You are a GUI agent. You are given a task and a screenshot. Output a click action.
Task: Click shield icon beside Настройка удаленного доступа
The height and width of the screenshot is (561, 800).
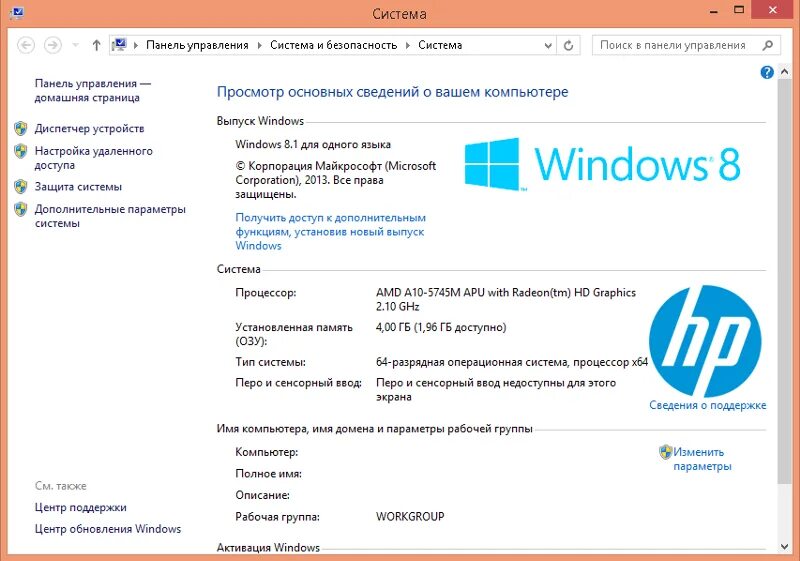[20, 151]
